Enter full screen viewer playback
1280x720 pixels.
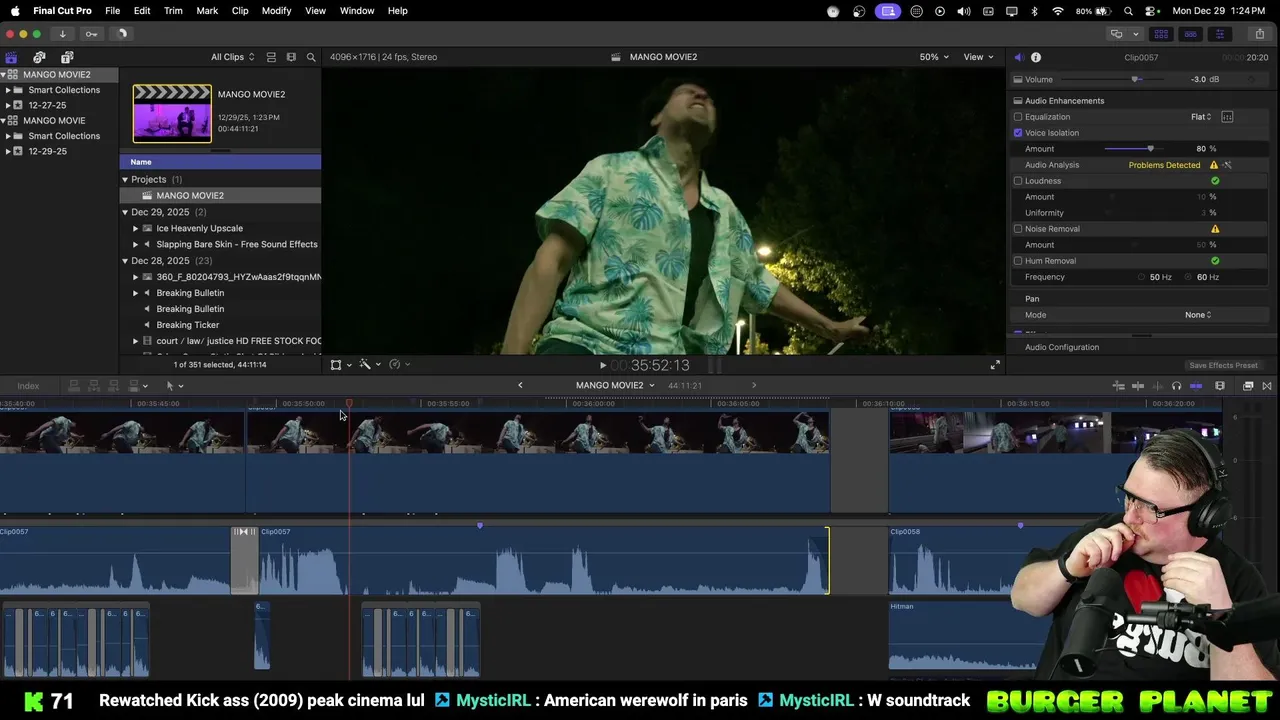click(995, 365)
